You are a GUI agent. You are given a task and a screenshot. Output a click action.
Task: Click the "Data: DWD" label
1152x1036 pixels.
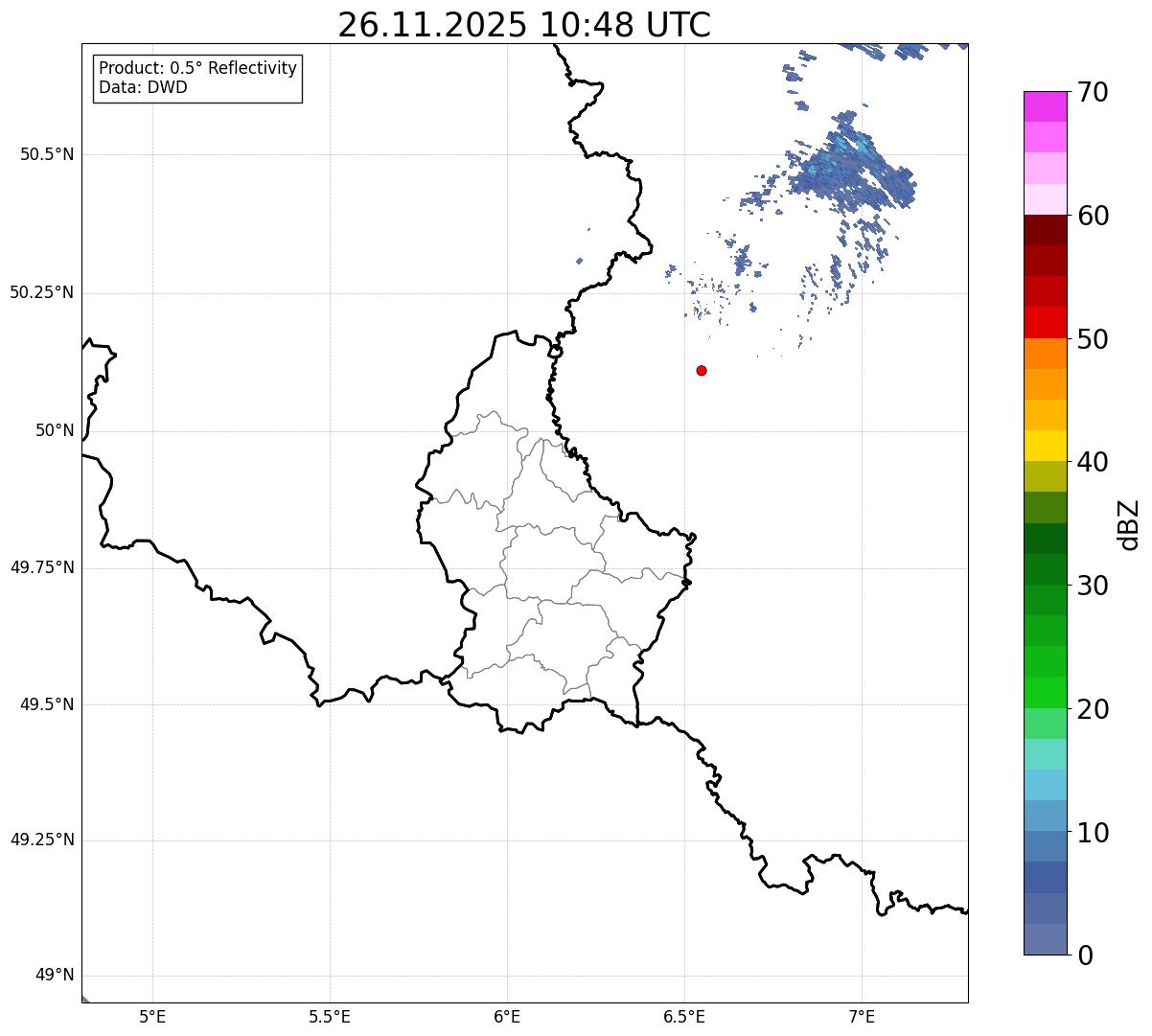point(143,87)
